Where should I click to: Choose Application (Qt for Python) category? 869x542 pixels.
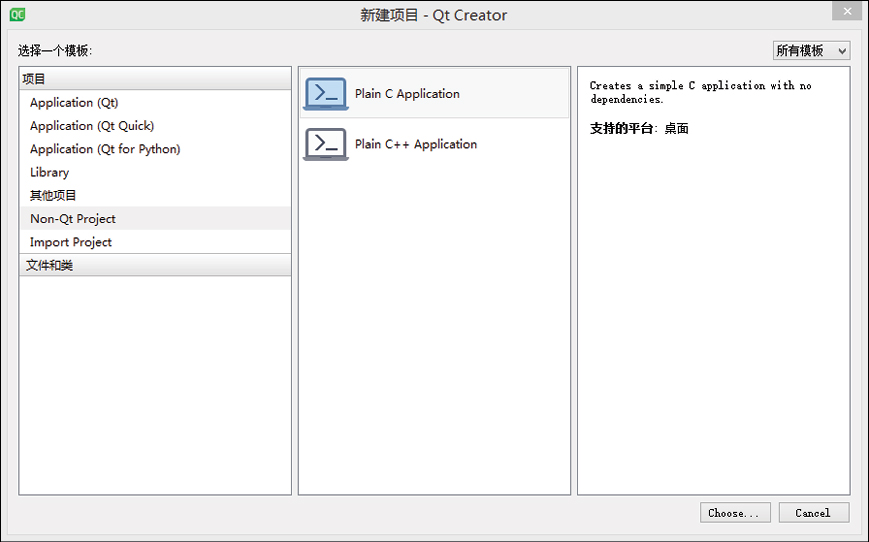tap(105, 149)
